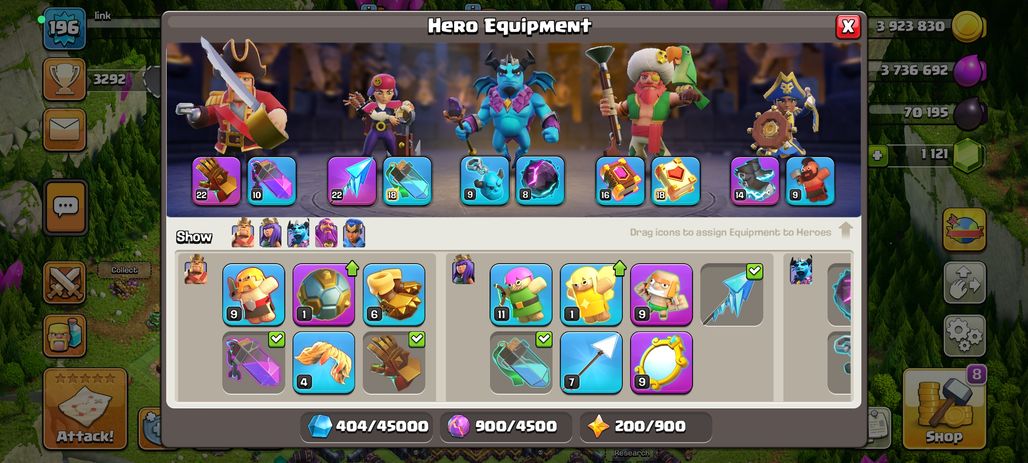1028x463 pixels.
Task: Filter equipment by Grand Warden head icon
Action: pos(326,233)
